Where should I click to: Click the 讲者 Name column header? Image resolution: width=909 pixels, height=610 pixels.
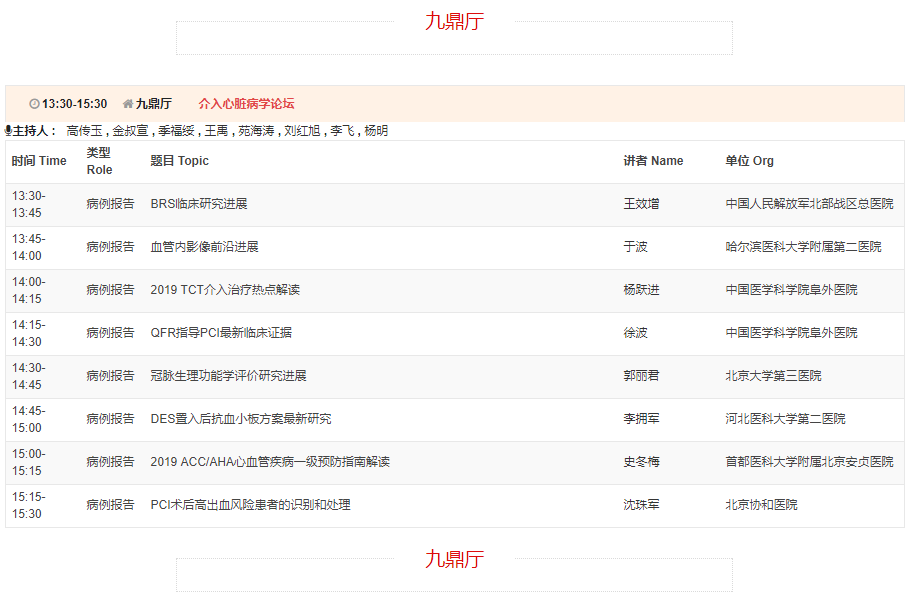[x=653, y=161]
